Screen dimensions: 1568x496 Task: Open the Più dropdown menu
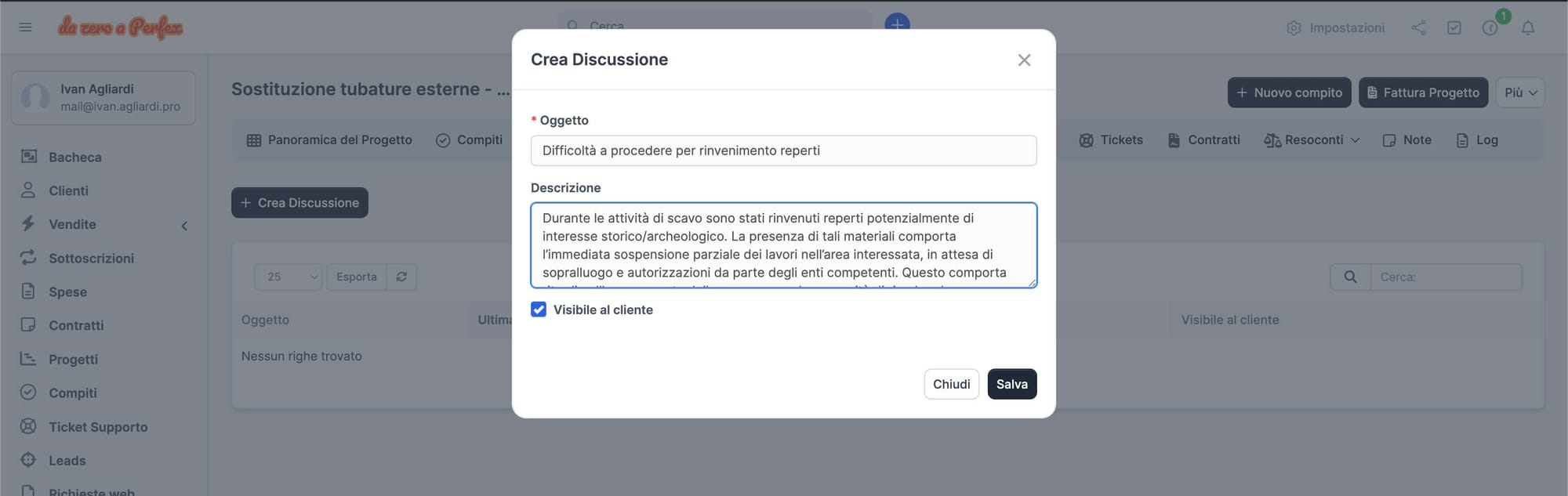pos(1519,92)
